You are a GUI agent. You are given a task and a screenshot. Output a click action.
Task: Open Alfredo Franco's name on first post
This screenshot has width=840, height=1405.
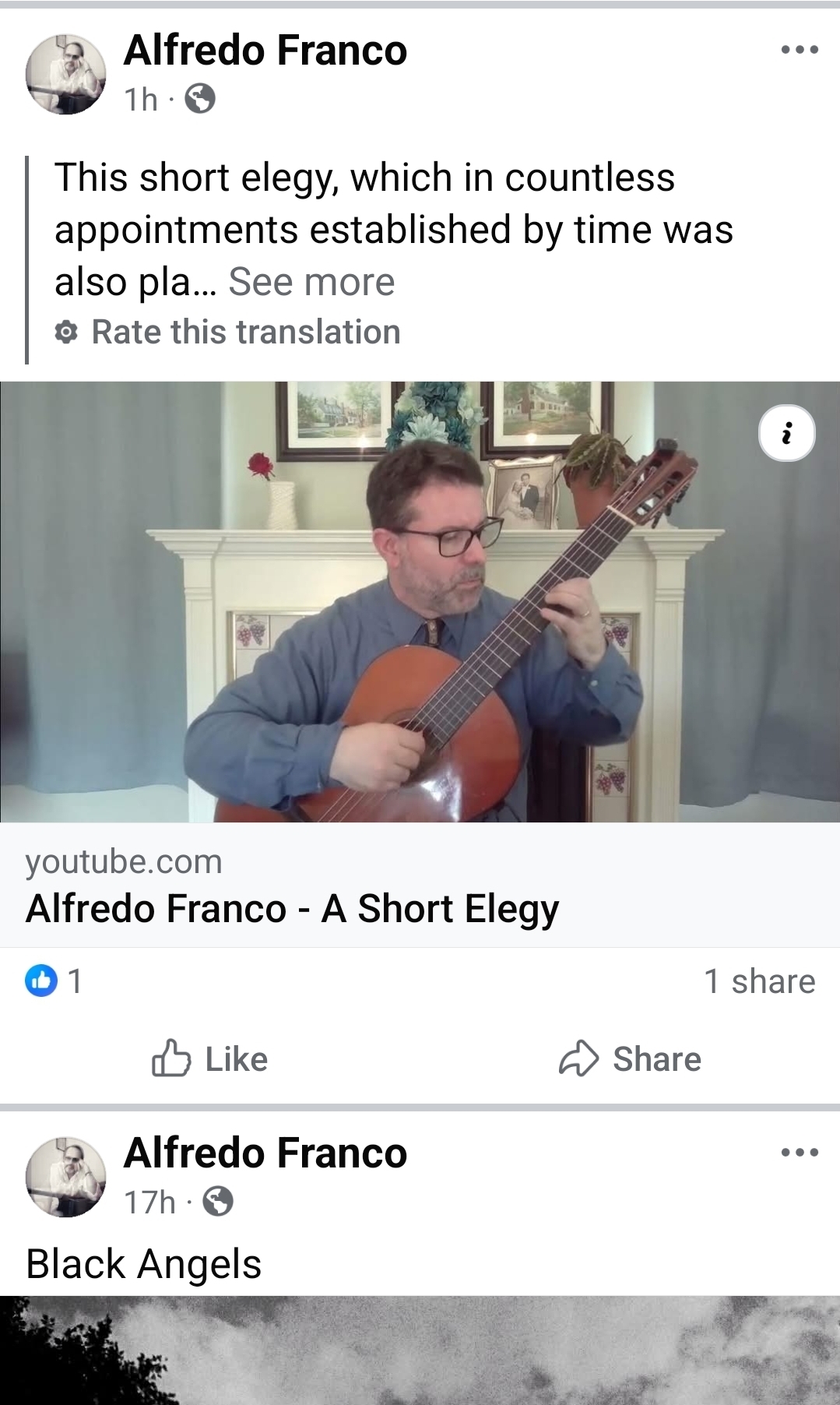point(265,51)
